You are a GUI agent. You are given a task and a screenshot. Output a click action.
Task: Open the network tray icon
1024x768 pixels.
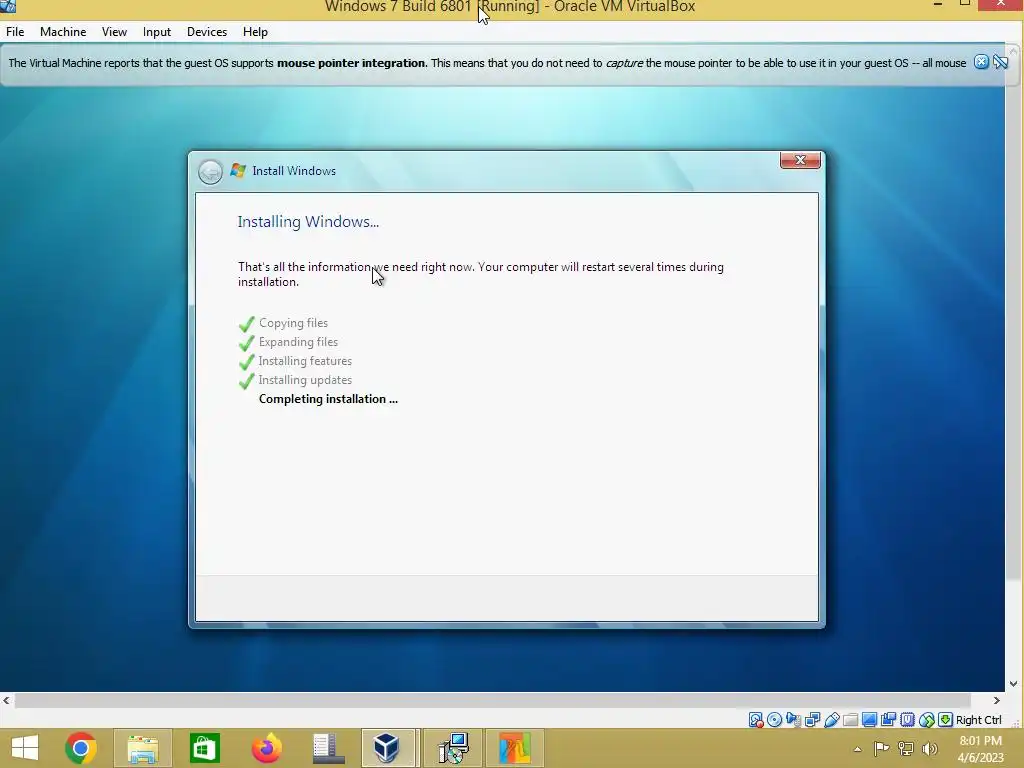(x=906, y=748)
